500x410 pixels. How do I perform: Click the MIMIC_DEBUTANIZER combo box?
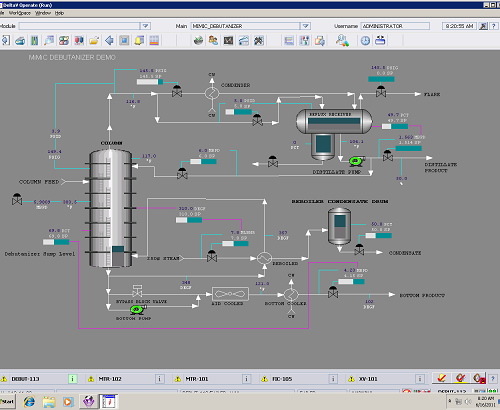251,26
